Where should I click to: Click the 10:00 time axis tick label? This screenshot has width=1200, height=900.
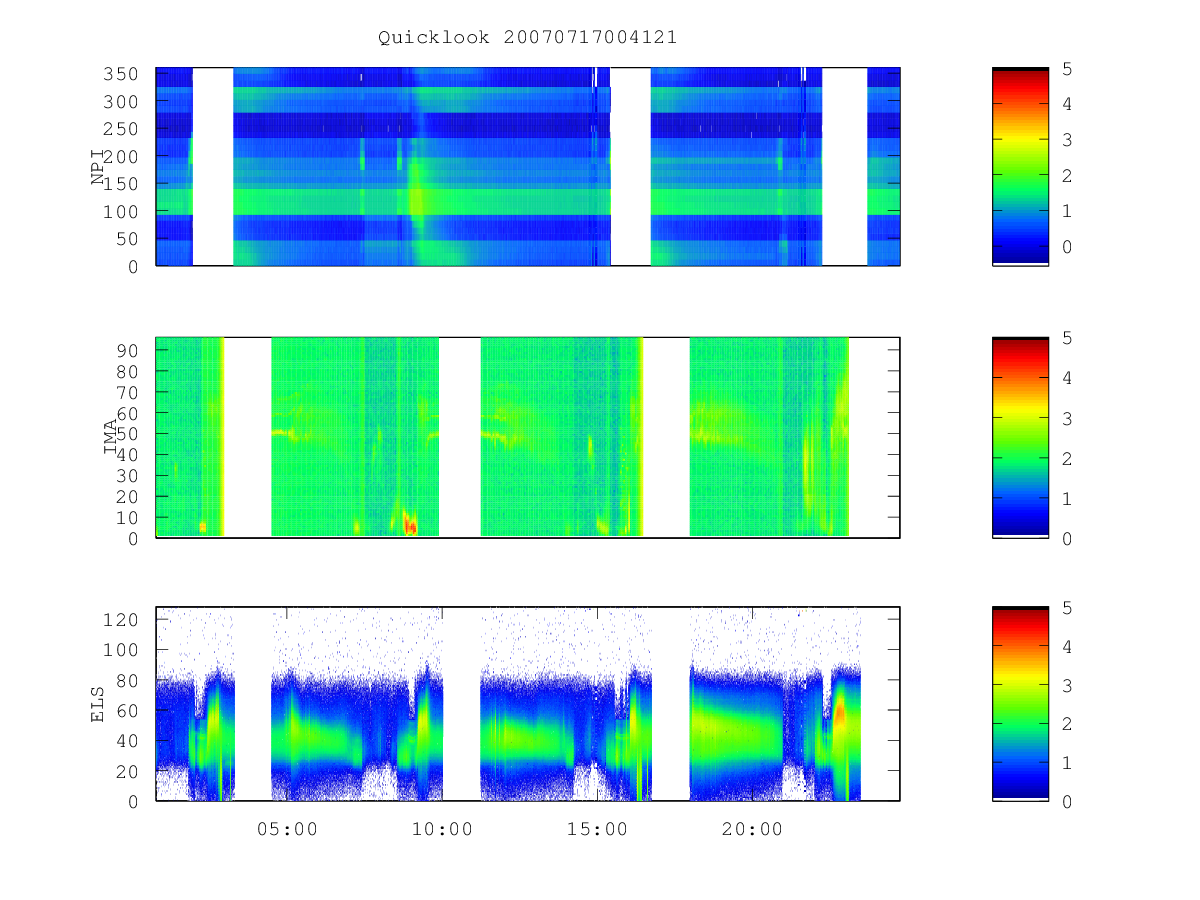(442, 829)
